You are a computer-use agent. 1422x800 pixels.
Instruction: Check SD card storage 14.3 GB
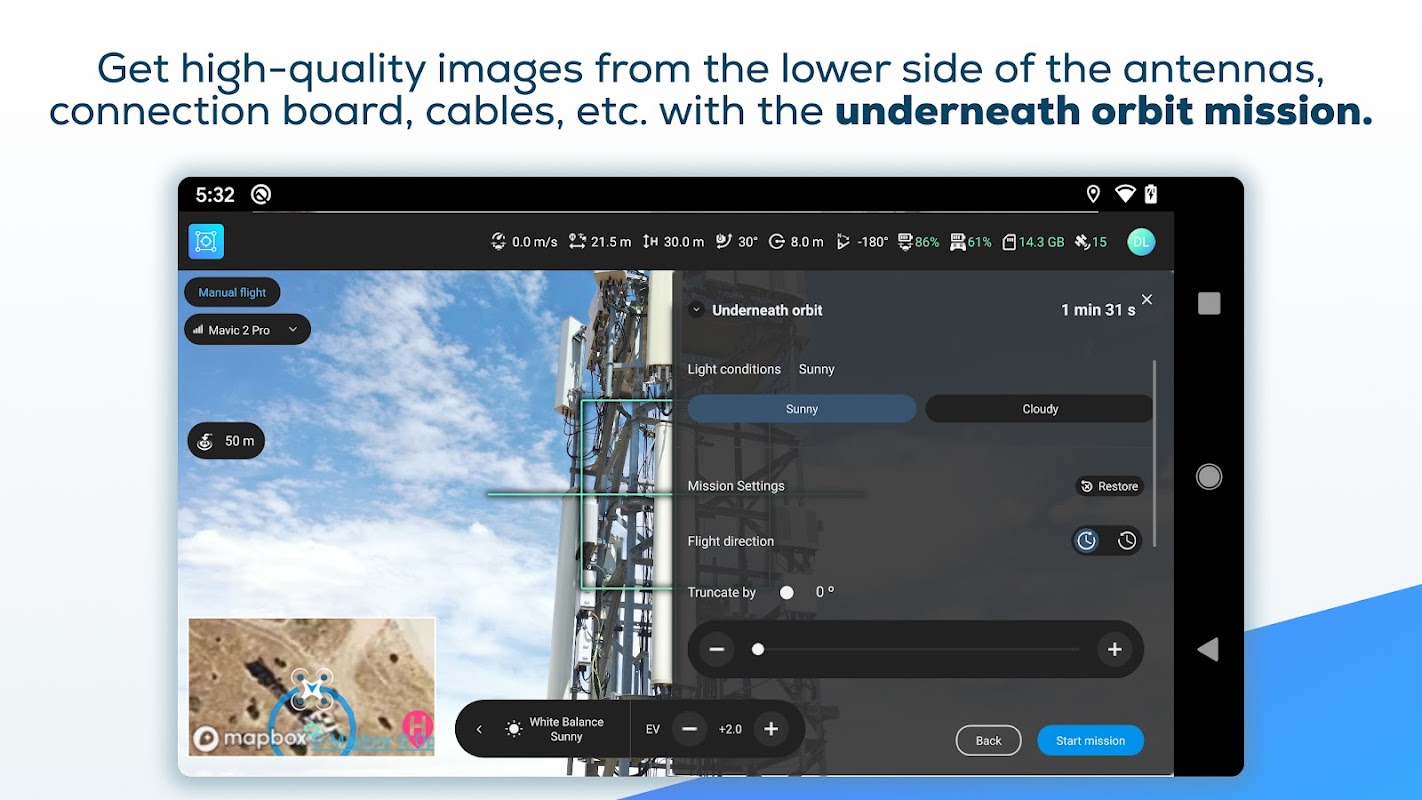[x=1033, y=242]
